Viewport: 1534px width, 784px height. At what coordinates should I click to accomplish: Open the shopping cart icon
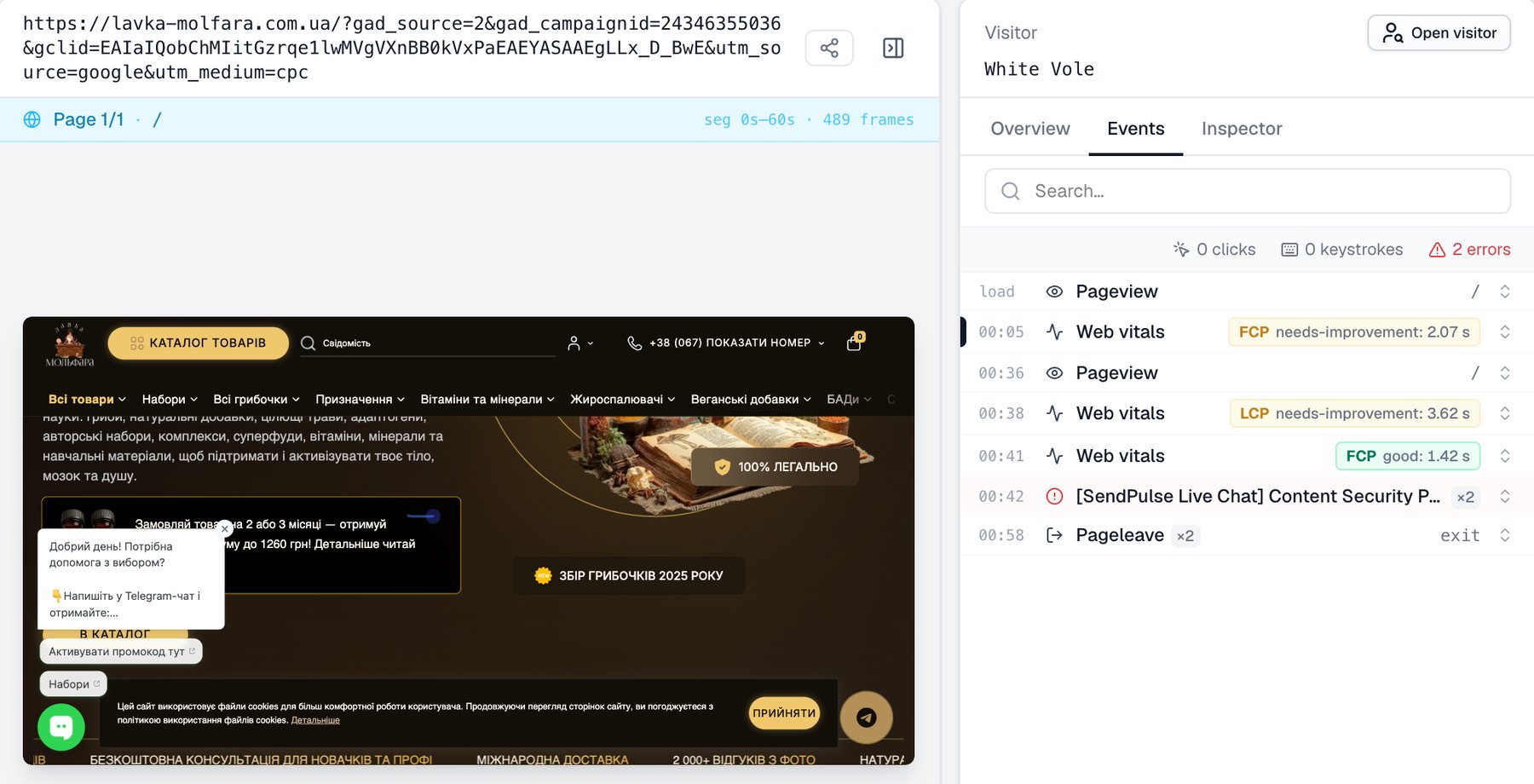(x=855, y=342)
